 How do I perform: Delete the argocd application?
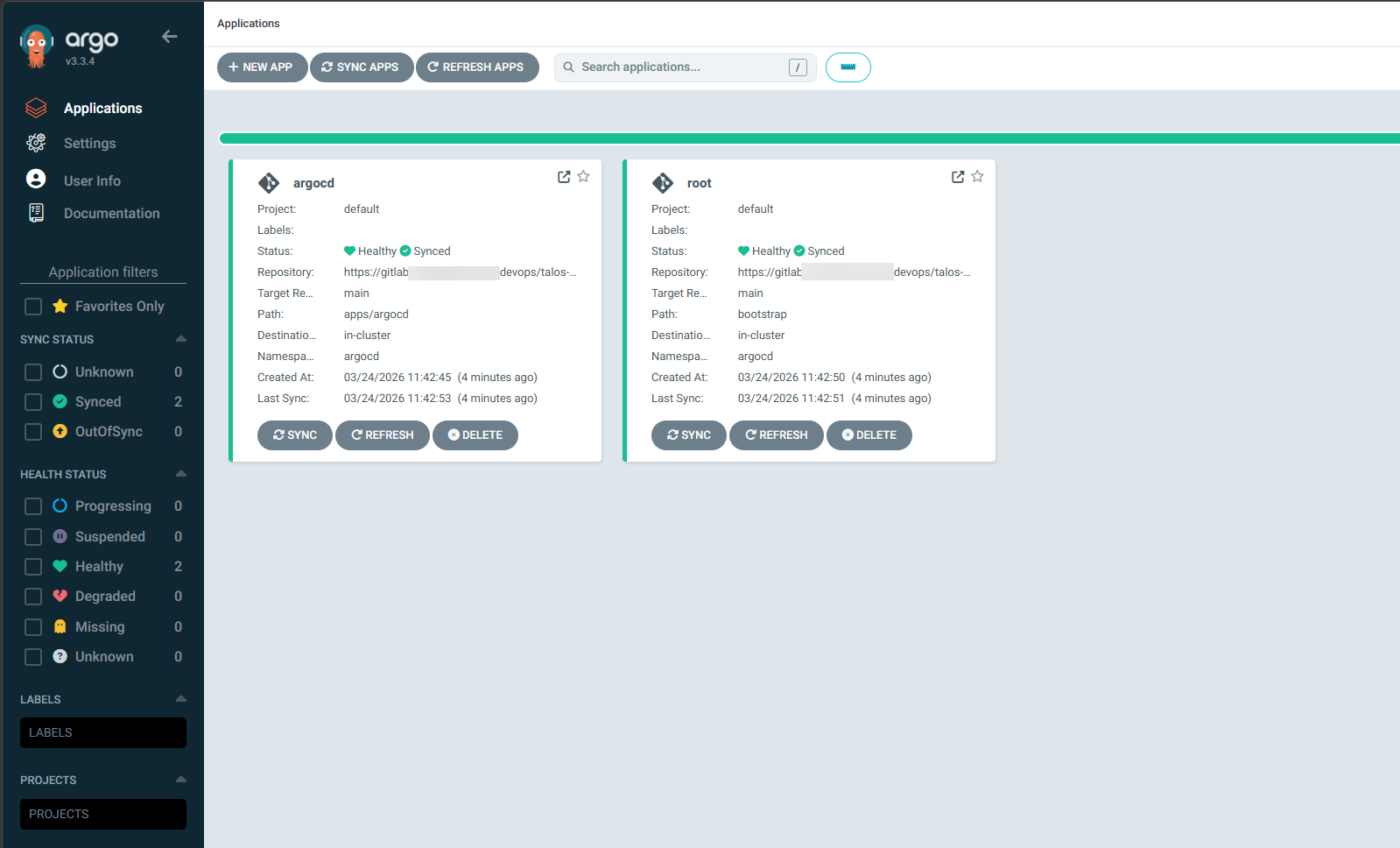(475, 435)
